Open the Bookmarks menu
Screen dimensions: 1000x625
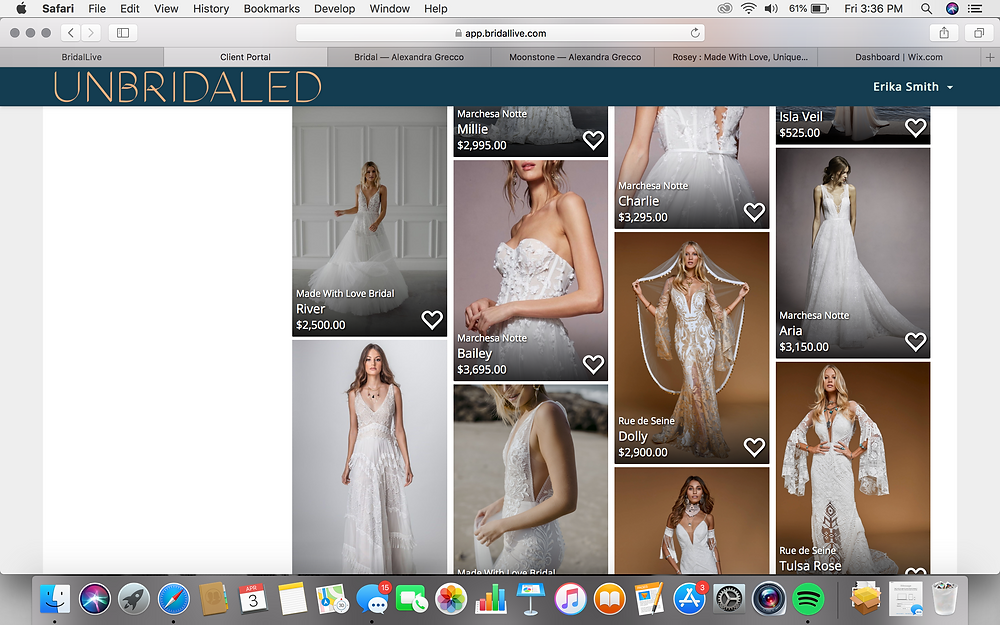click(x=272, y=8)
